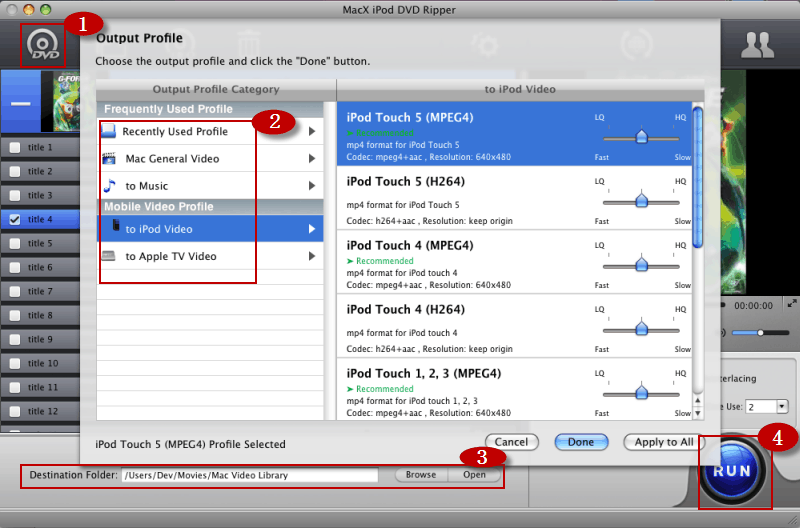Image resolution: width=800 pixels, height=528 pixels.
Task: Click the Destination Folder path field
Action: click(250, 475)
